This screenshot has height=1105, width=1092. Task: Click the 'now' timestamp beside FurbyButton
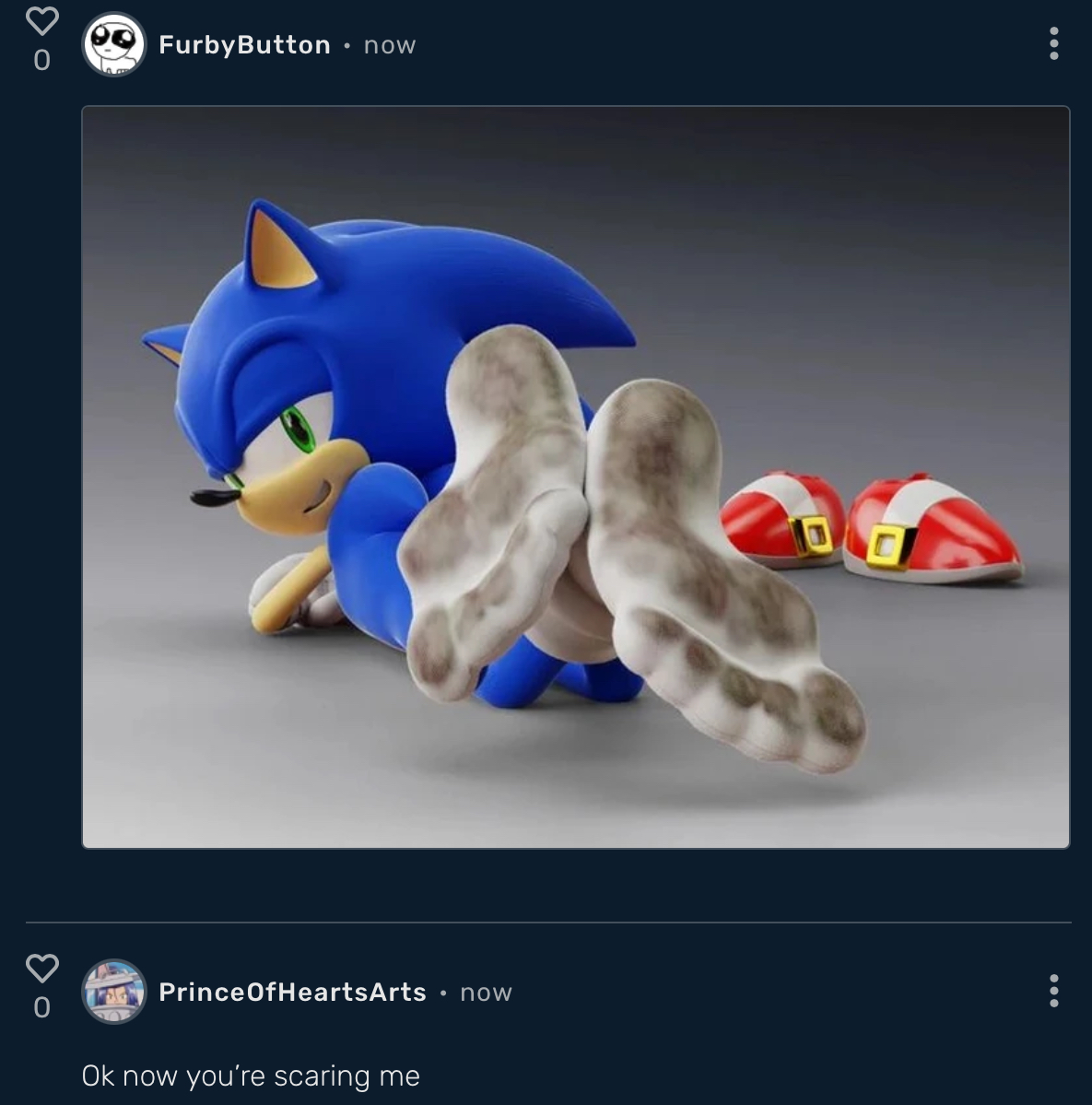(390, 46)
